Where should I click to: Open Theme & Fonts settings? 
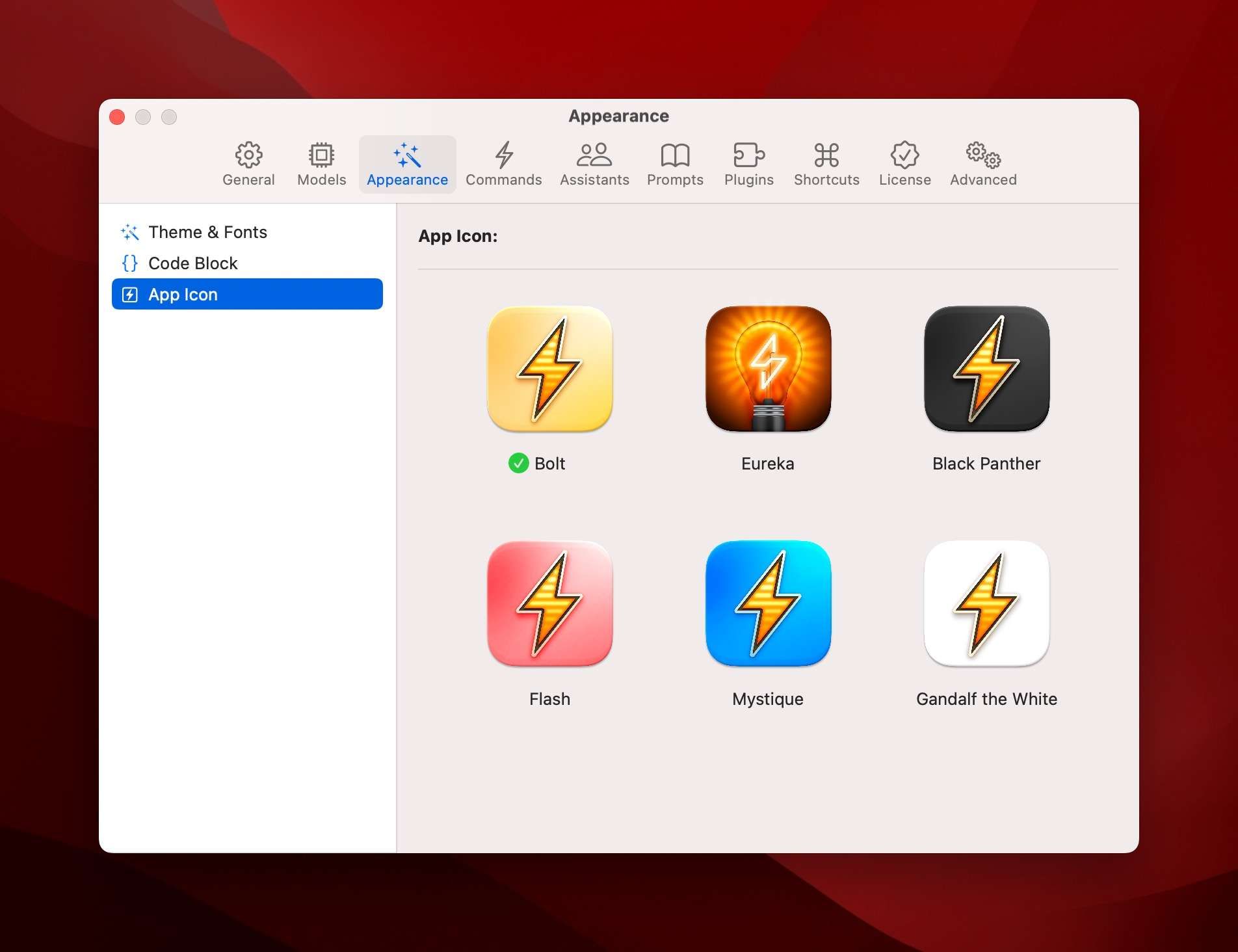207,231
